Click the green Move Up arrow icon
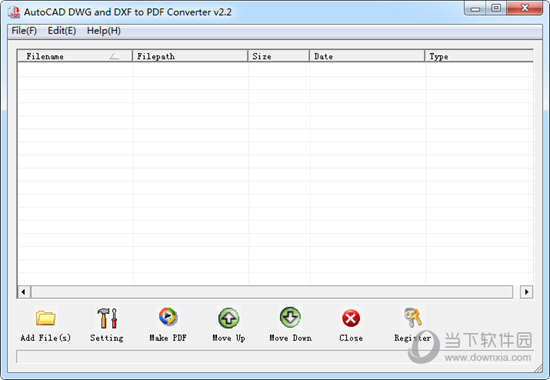 [x=229, y=318]
